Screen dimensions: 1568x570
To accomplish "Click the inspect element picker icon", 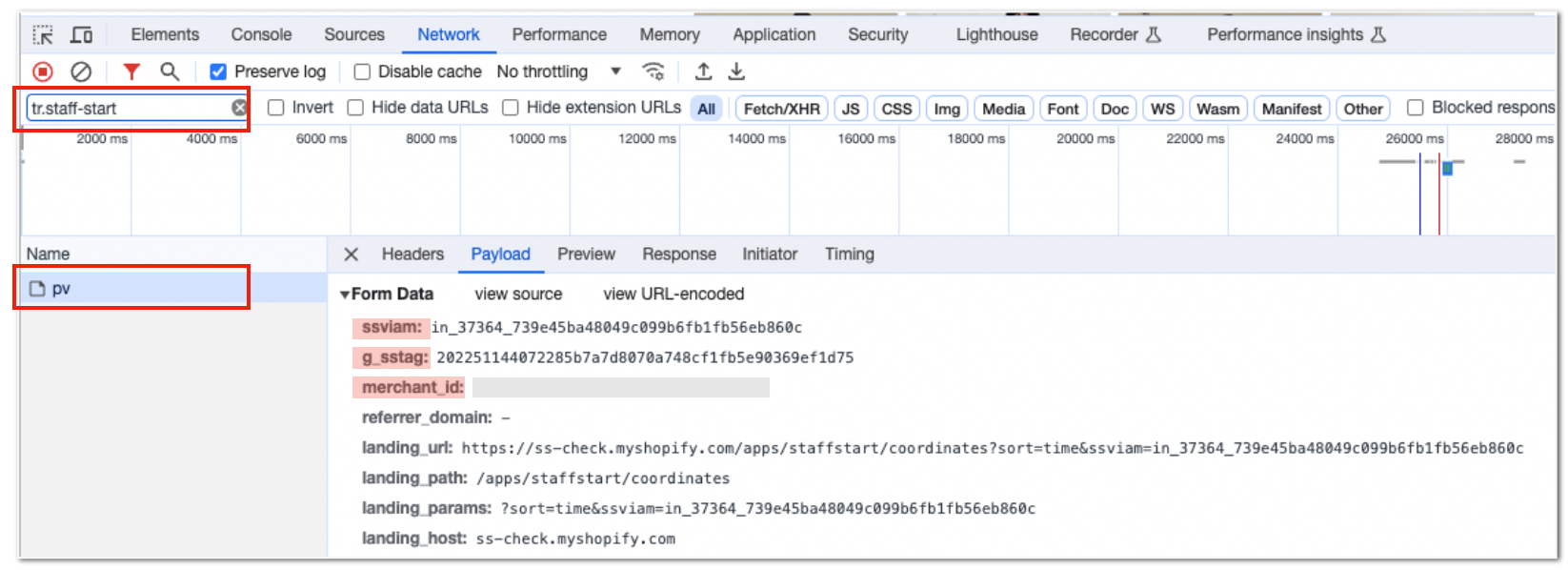I will [x=43, y=35].
